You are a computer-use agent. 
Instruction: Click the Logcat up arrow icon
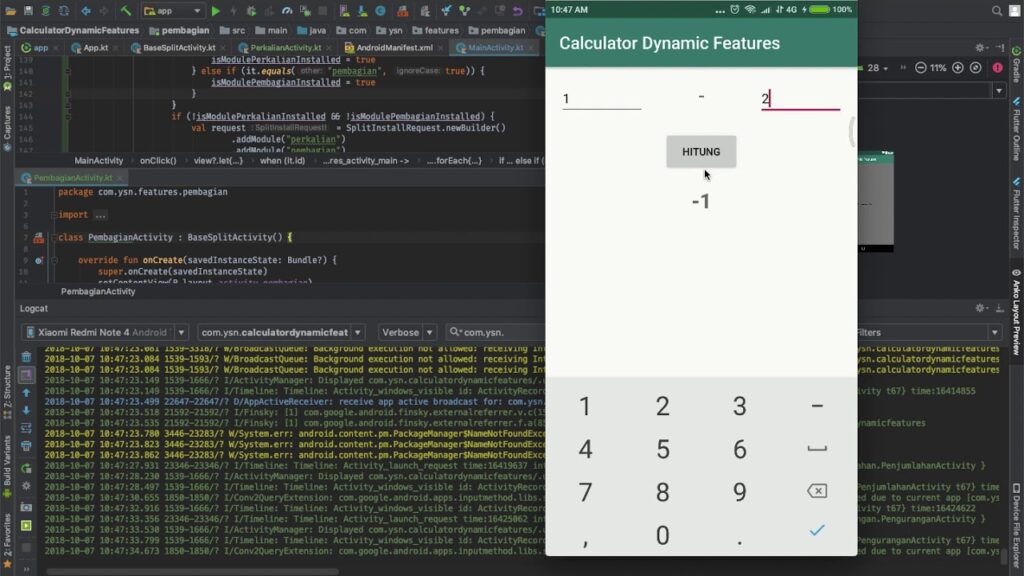pos(26,392)
